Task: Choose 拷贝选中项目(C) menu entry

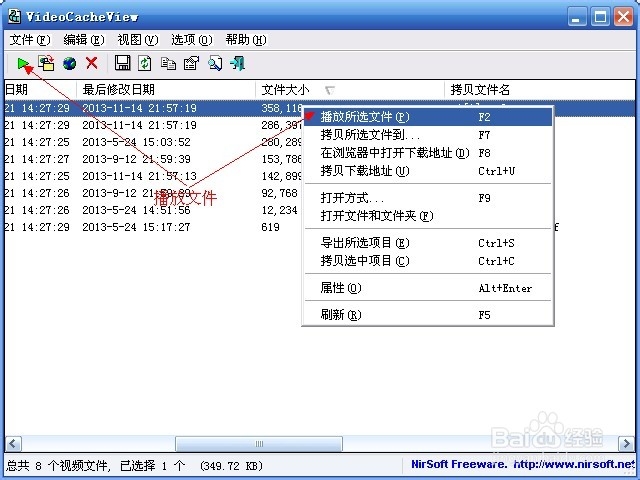Action: [427, 261]
